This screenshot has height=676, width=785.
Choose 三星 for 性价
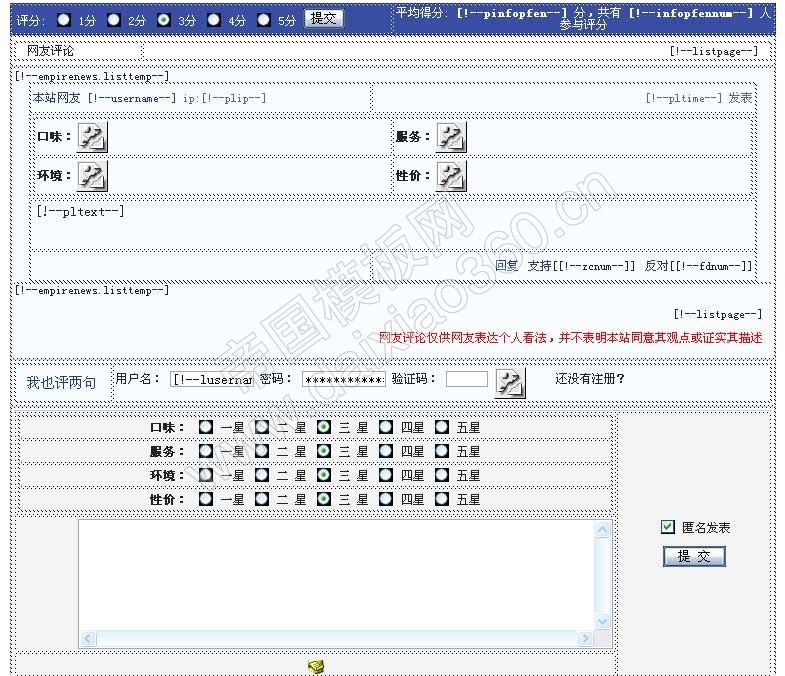pos(324,499)
